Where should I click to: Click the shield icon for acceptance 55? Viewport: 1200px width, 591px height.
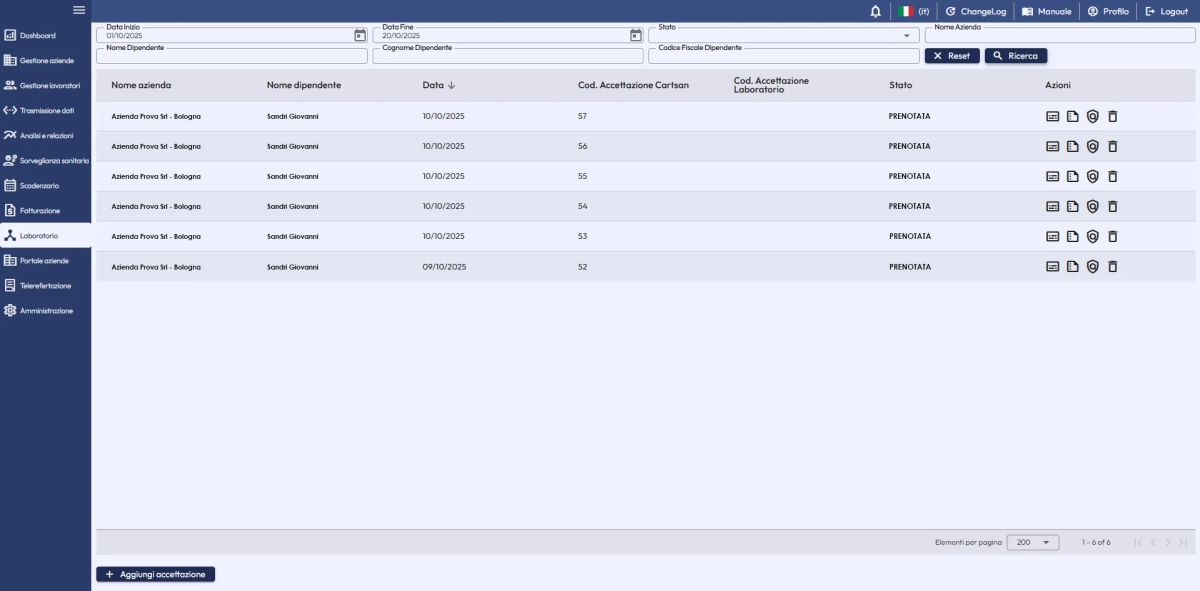point(1093,177)
